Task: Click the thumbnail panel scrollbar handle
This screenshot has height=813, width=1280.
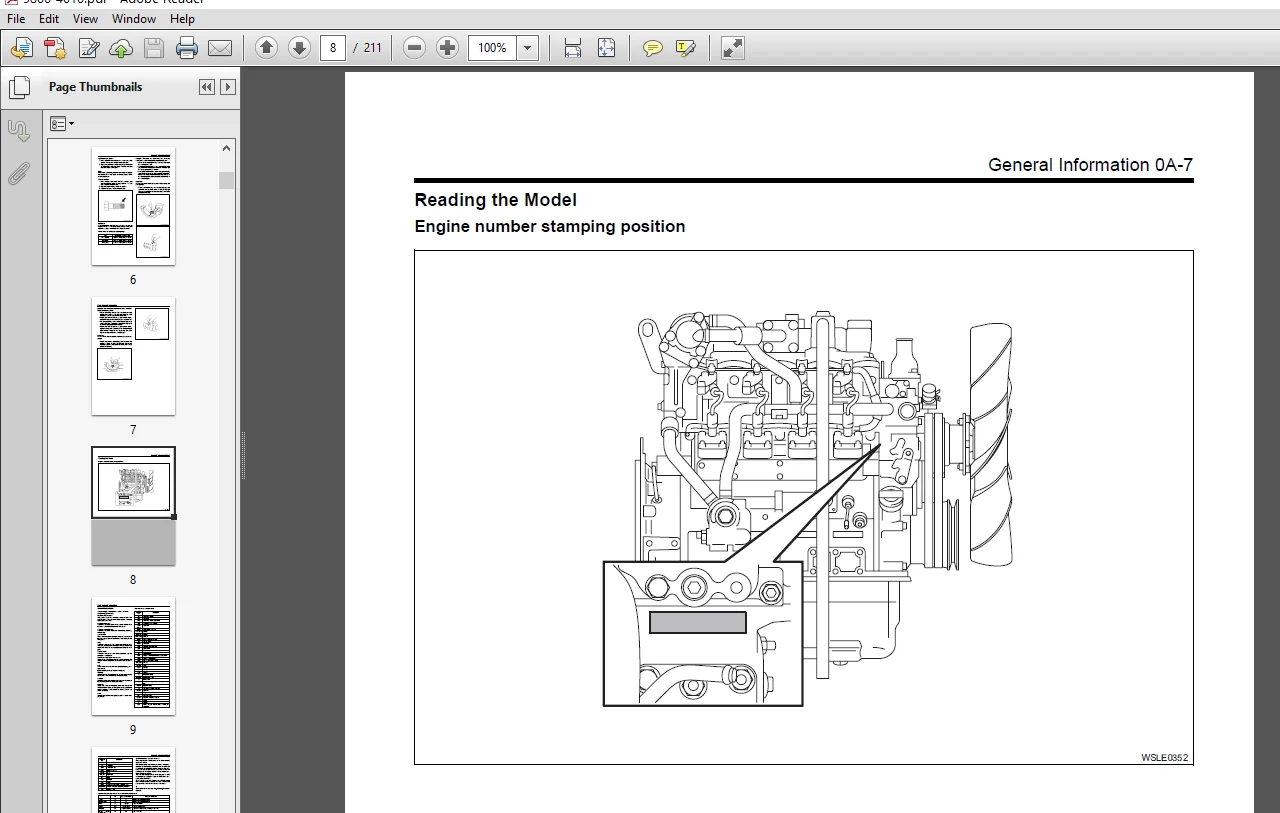Action: 227,180
